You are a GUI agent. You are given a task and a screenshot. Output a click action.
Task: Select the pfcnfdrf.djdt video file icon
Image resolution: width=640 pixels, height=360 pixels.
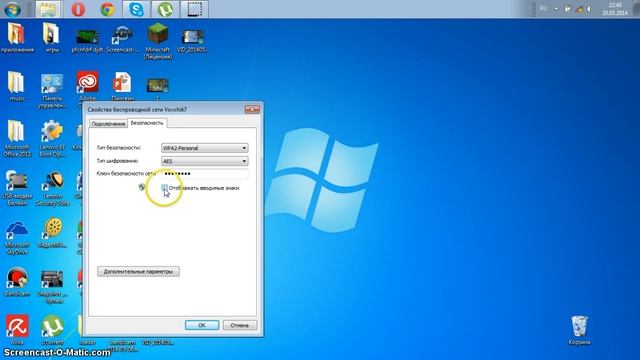tap(87, 41)
